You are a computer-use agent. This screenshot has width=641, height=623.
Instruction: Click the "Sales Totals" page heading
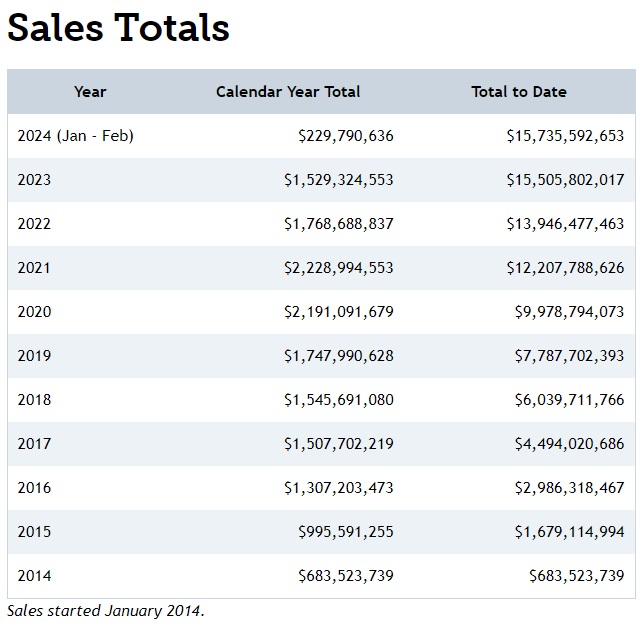pyautogui.click(x=118, y=28)
